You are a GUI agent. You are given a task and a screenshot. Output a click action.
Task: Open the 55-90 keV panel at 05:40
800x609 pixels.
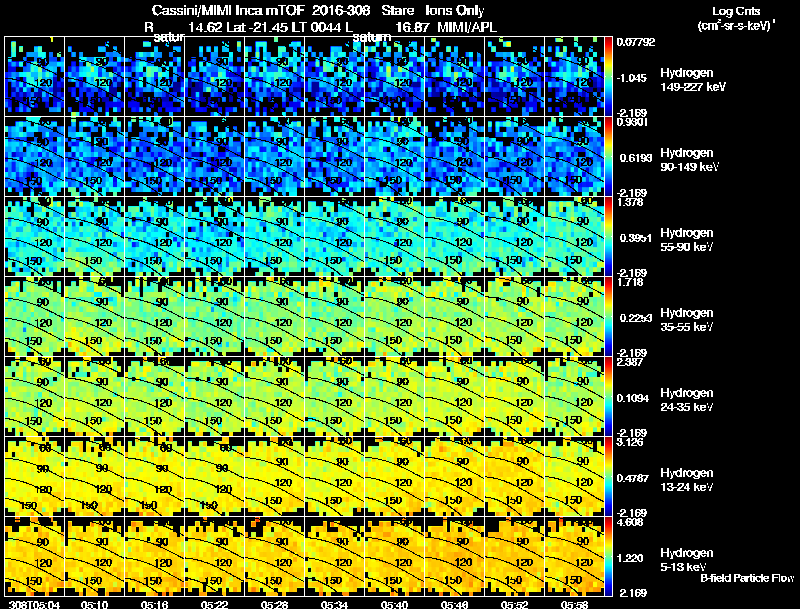pos(394,237)
